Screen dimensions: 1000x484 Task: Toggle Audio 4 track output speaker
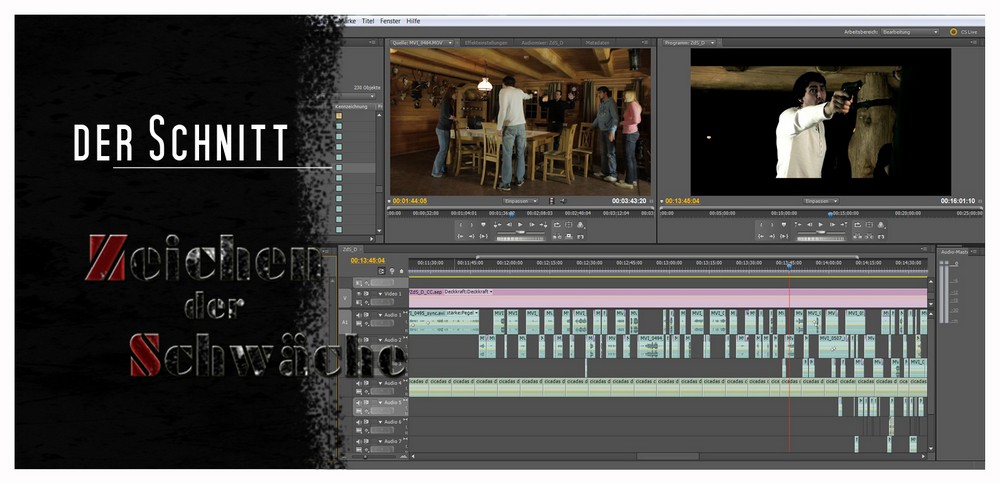click(x=359, y=382)
